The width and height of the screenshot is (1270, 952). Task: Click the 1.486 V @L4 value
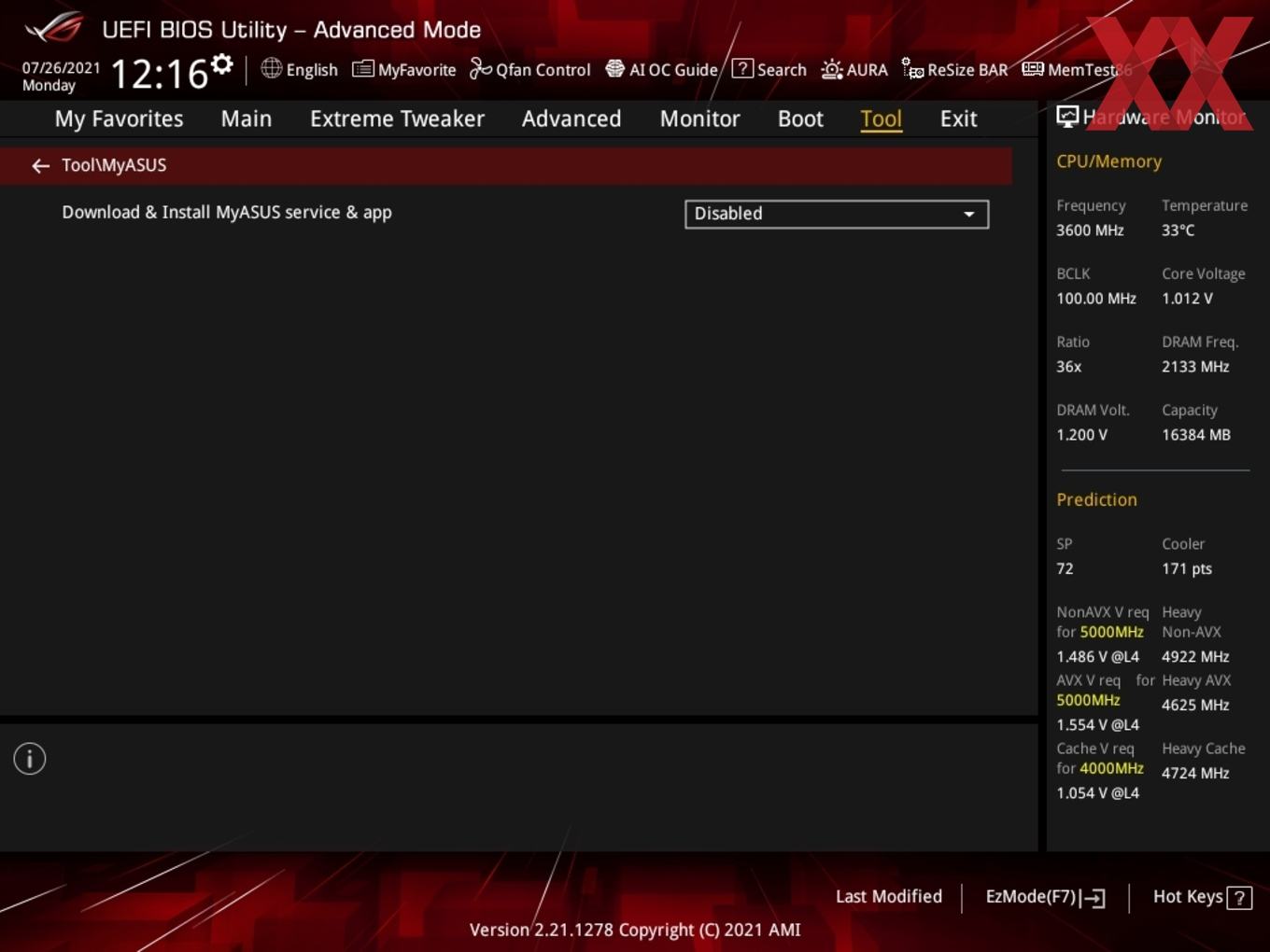(1097, 657)
